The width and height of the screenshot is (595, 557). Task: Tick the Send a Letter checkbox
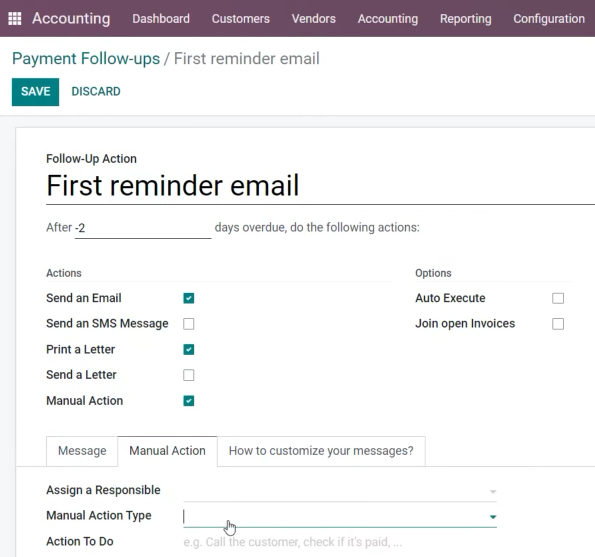tap(189, 375)
